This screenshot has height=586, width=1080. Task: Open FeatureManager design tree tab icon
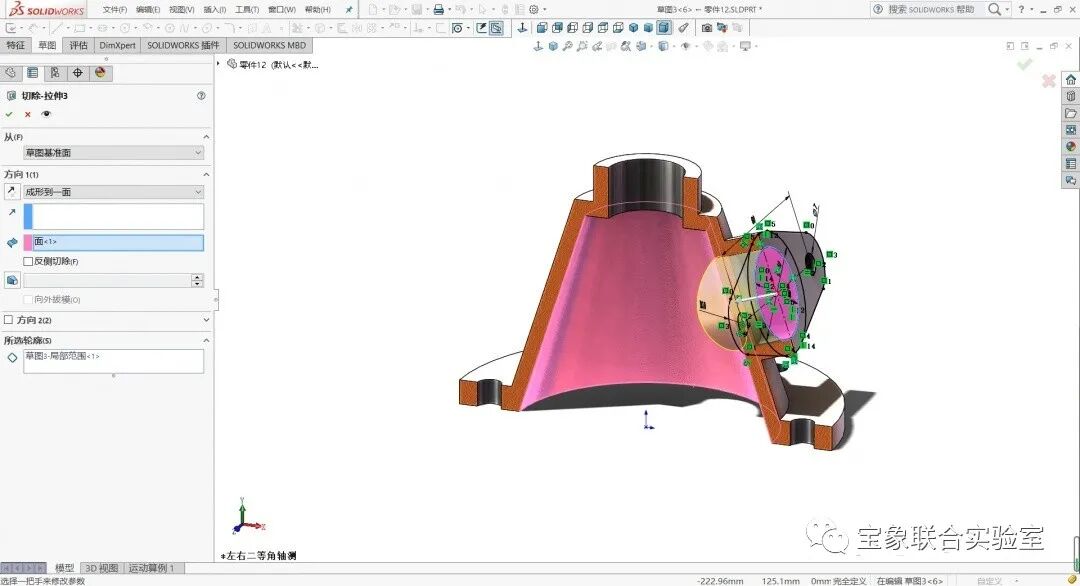pos(10,72)
